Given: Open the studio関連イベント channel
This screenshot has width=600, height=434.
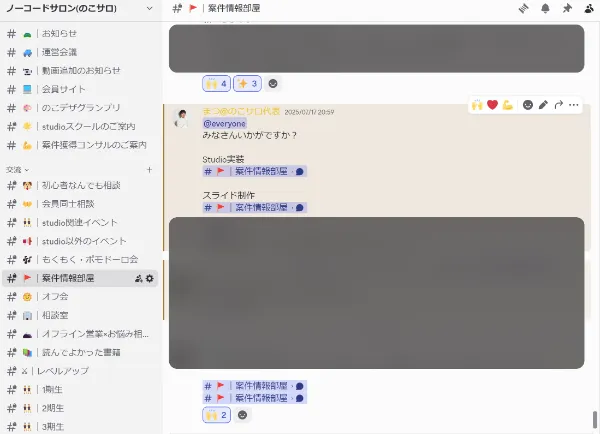Looking at the screenshot, I should tap(80, 223).
